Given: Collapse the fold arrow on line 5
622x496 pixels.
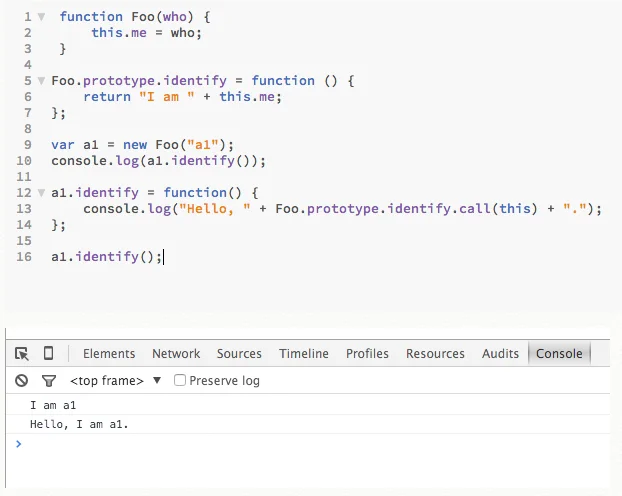Looking at the screenshot, I should coord(41,81).
